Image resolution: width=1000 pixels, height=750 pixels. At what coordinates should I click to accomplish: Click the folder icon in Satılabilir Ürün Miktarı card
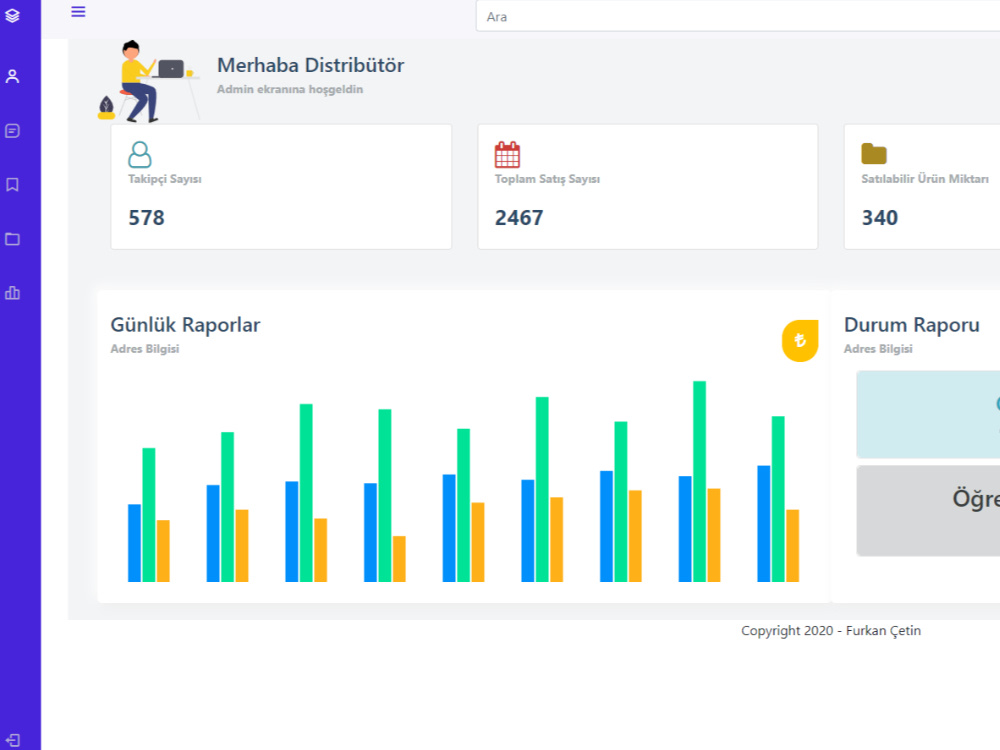coord(874,154)
